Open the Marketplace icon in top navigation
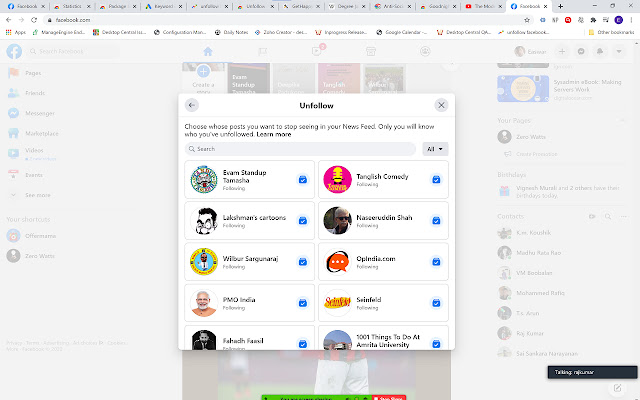Screen dimensions: 640x400 click(x=371, y=51)
